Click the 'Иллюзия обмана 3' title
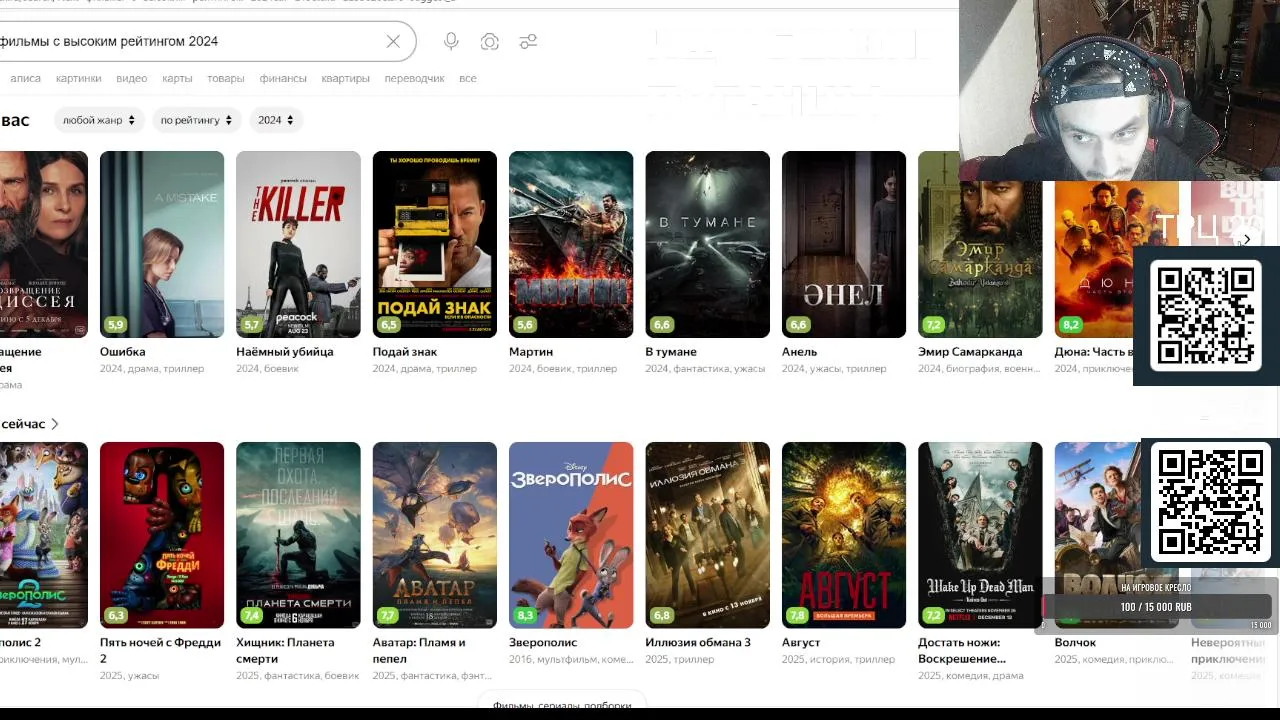 (698, 643)
